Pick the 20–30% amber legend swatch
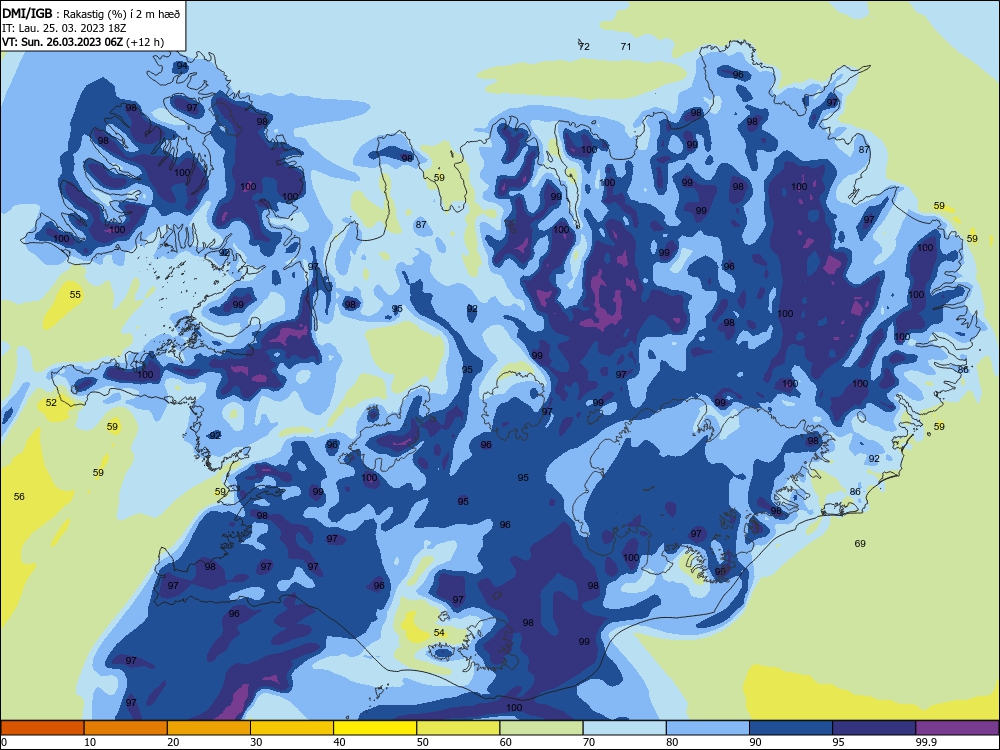The width and height of the screenshot is (1000, 750). coord(209,728)
